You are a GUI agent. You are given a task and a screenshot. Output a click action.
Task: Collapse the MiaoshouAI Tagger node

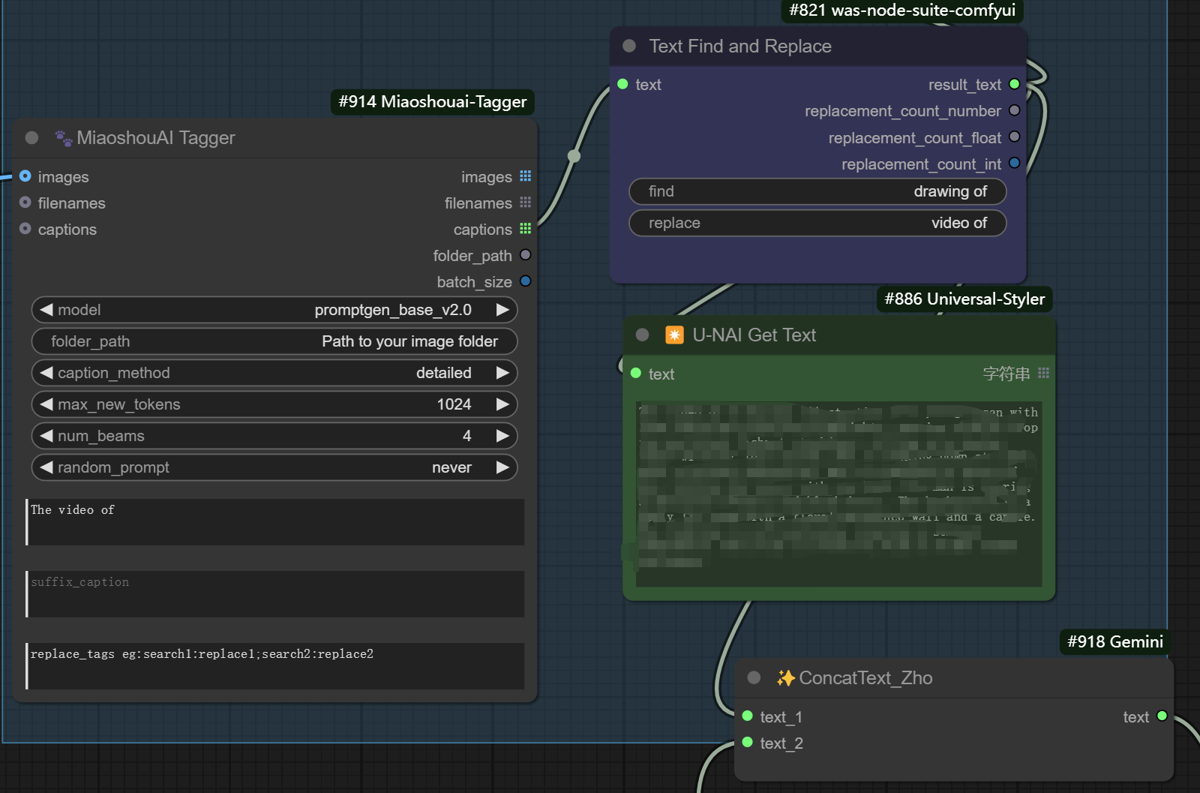click(32, 138)
